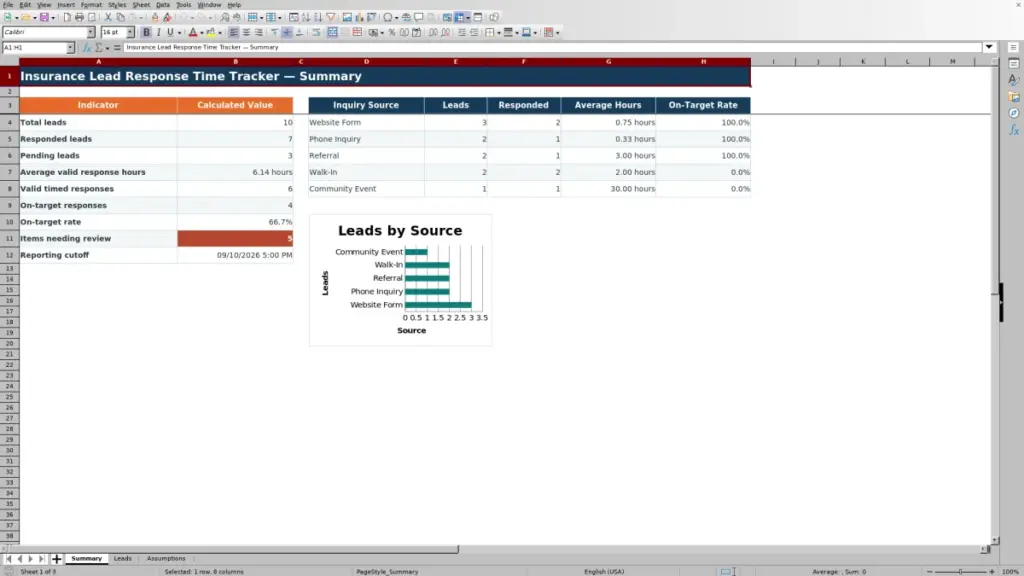Click the Function Wizard icon

click(x=87, y=47)
